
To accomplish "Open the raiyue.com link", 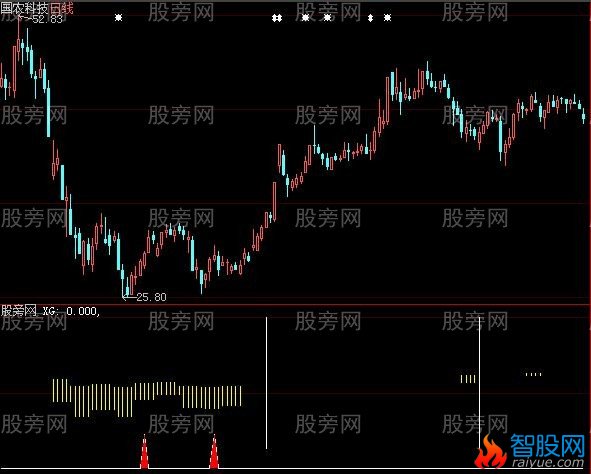I will (547, 462).
